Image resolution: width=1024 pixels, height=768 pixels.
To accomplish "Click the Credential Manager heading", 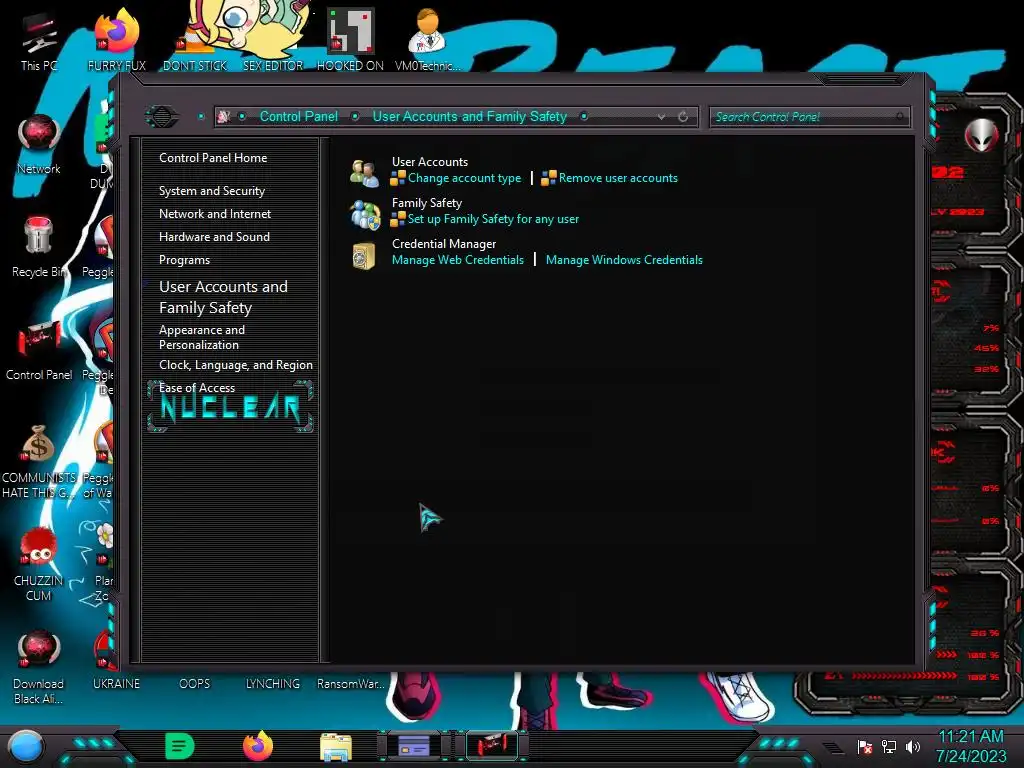I will (x=444, y=244).
